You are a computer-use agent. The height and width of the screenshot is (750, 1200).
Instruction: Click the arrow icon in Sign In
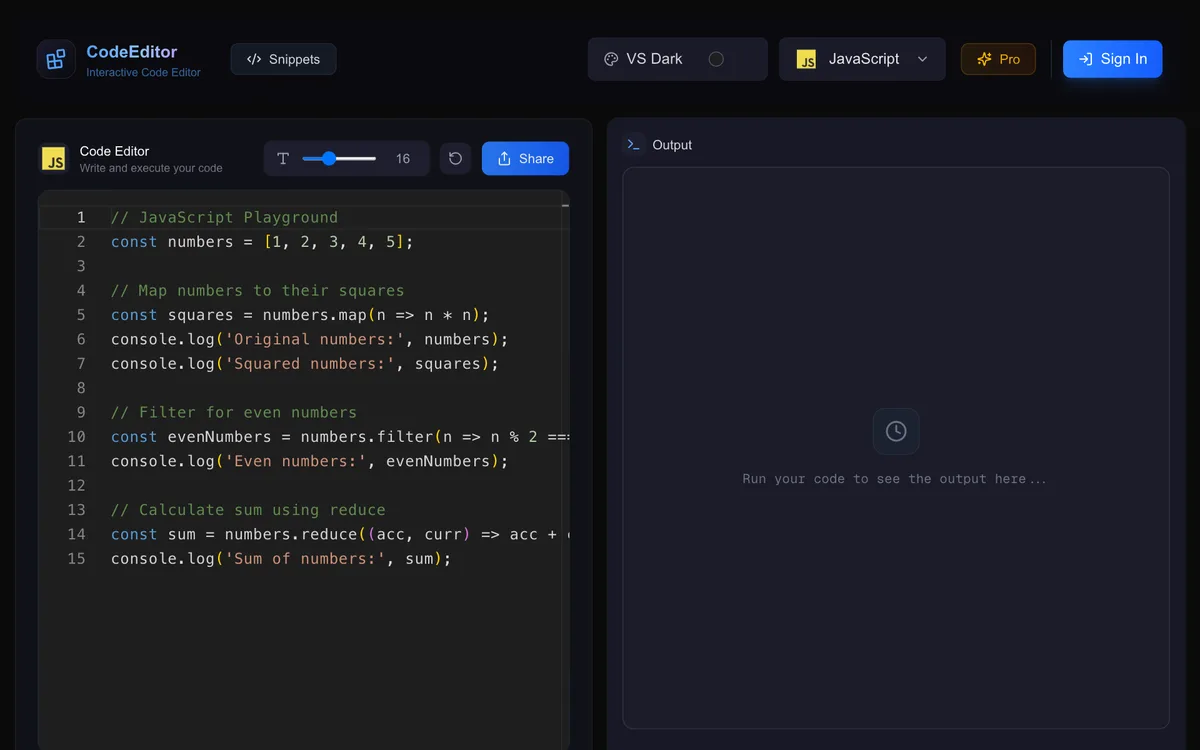1085,59
